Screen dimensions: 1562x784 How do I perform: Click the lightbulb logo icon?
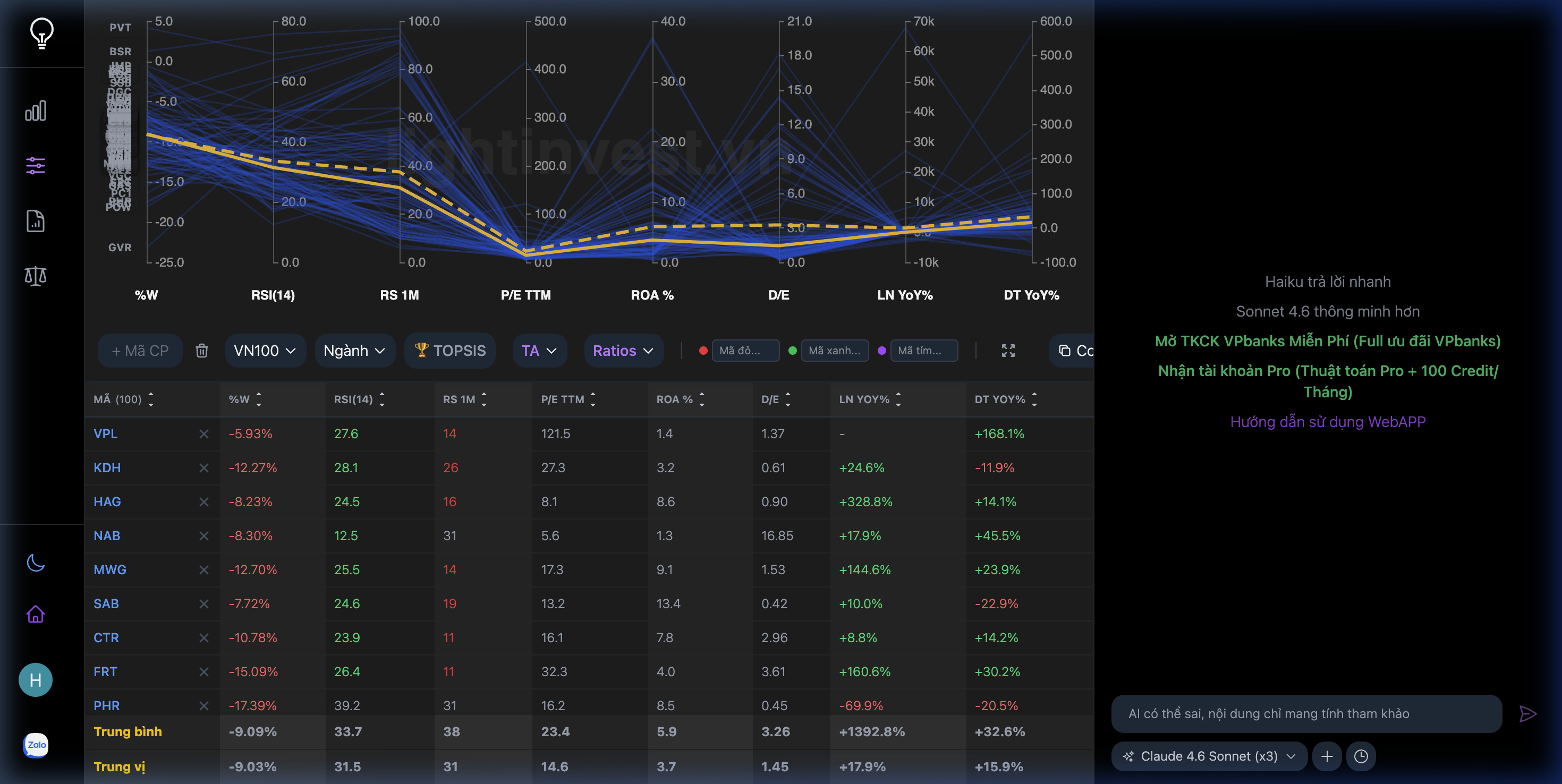tap(41, 33)
